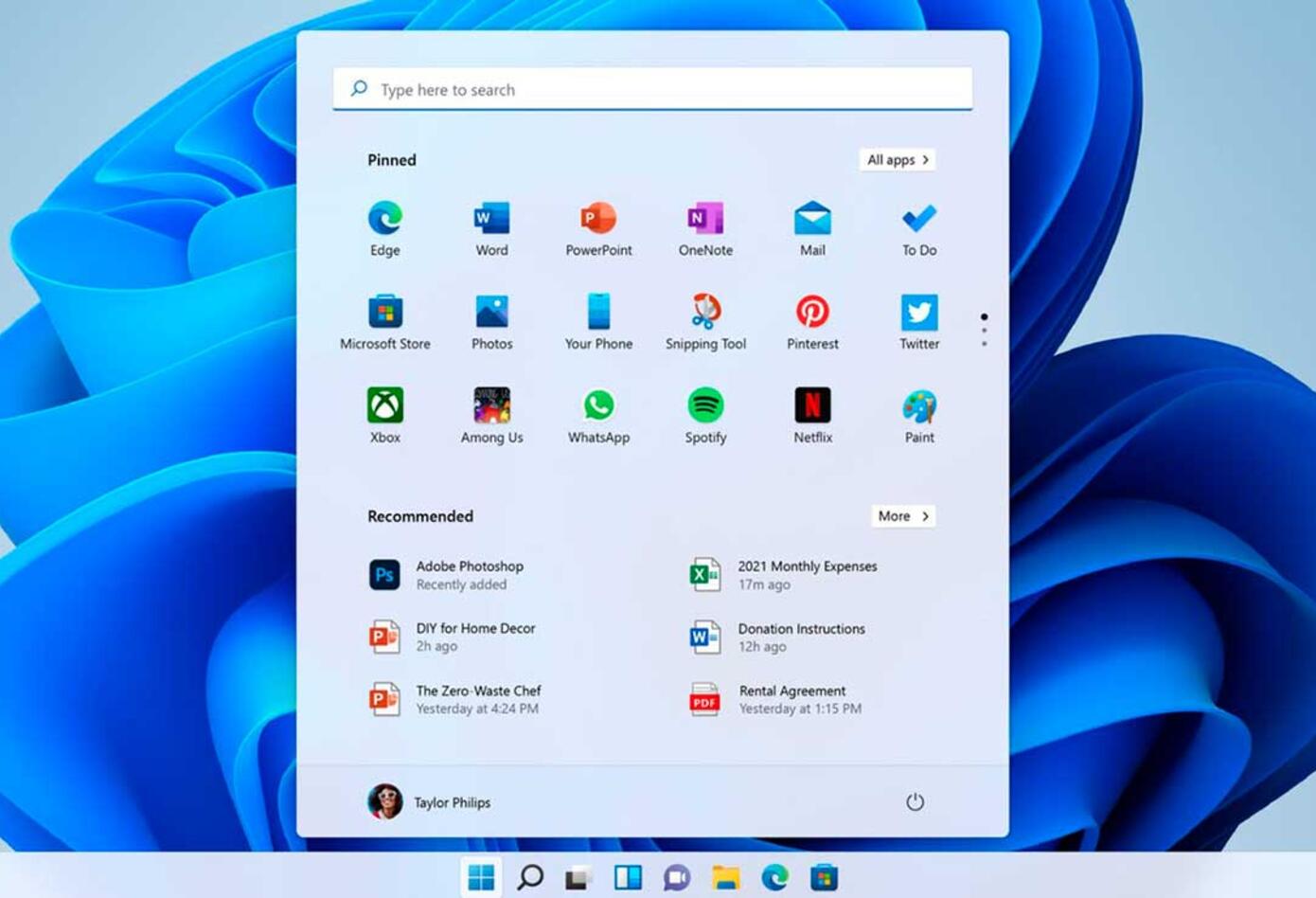Image resolution: width=1316 pixels, height=898 pixels.
Task: Launch the To Do app
Action: tap(919, 228)
